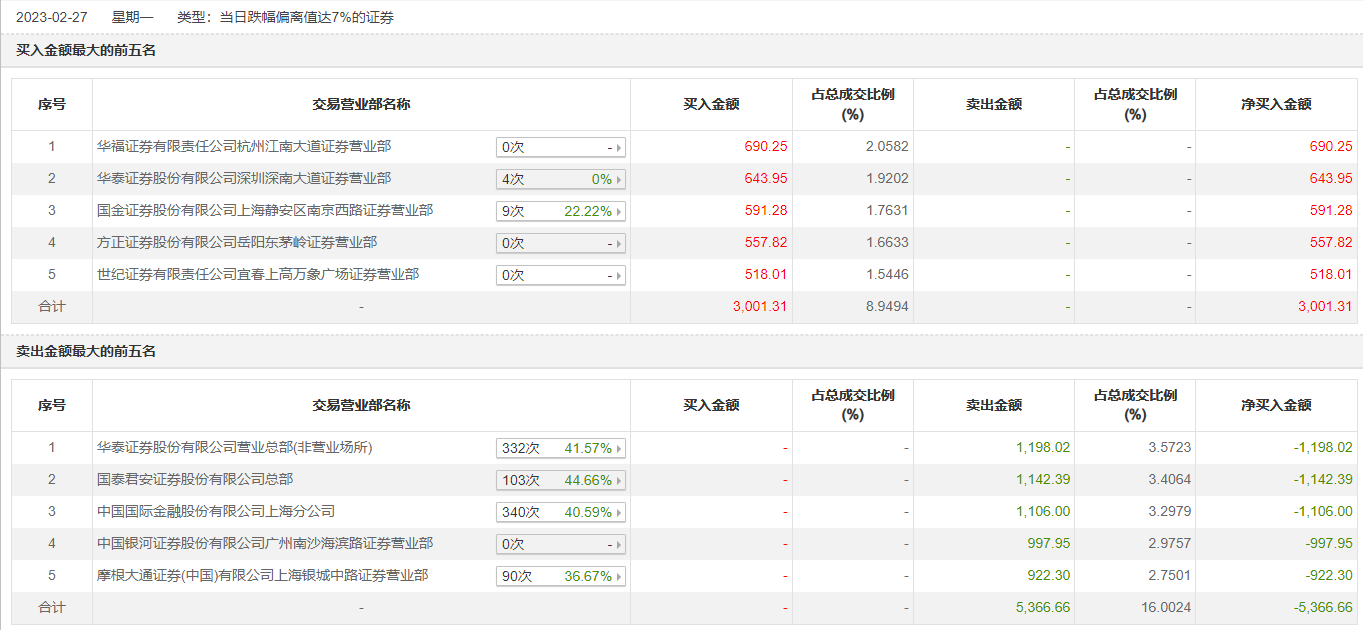Expand the 9次 22.22% stats dropdown

pyautogui.click(x=561, y=211)
